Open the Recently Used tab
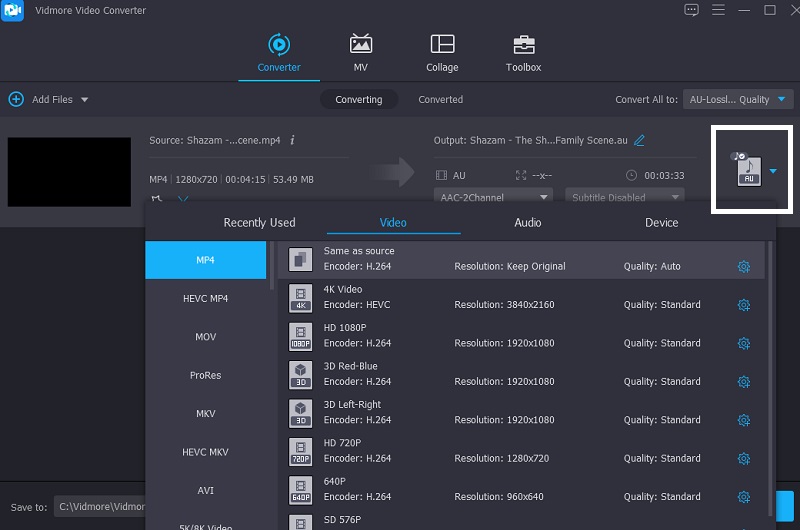Viewport: 800px width, 530px height. point(259,223)
